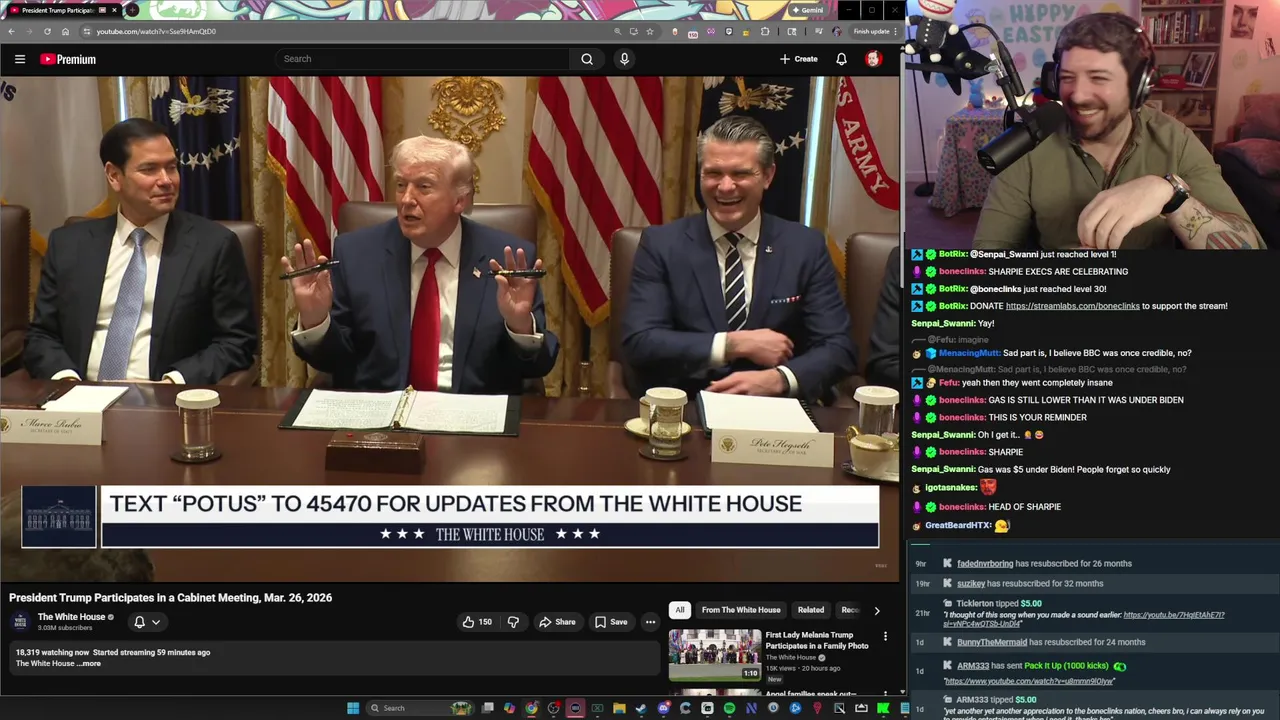
Task: Open YouTube notifications bell
Action: (841, 59)
